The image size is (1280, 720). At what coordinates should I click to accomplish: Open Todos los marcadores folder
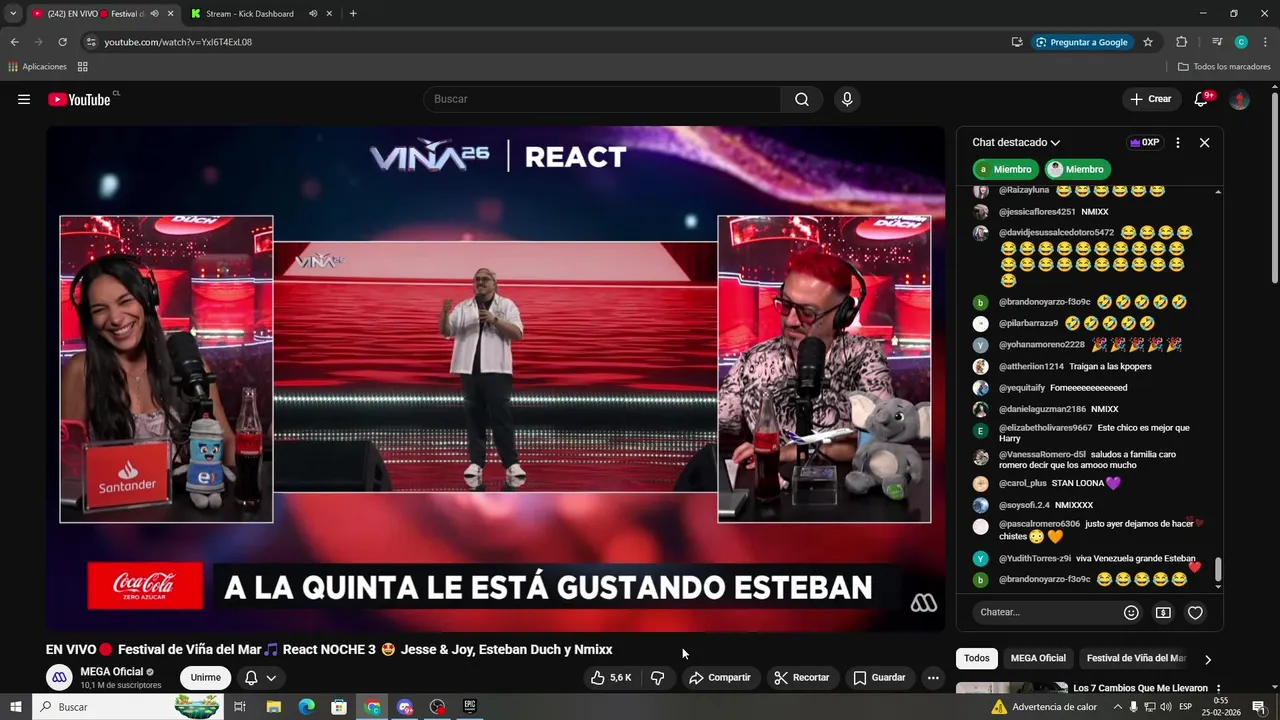point(1224,67)
